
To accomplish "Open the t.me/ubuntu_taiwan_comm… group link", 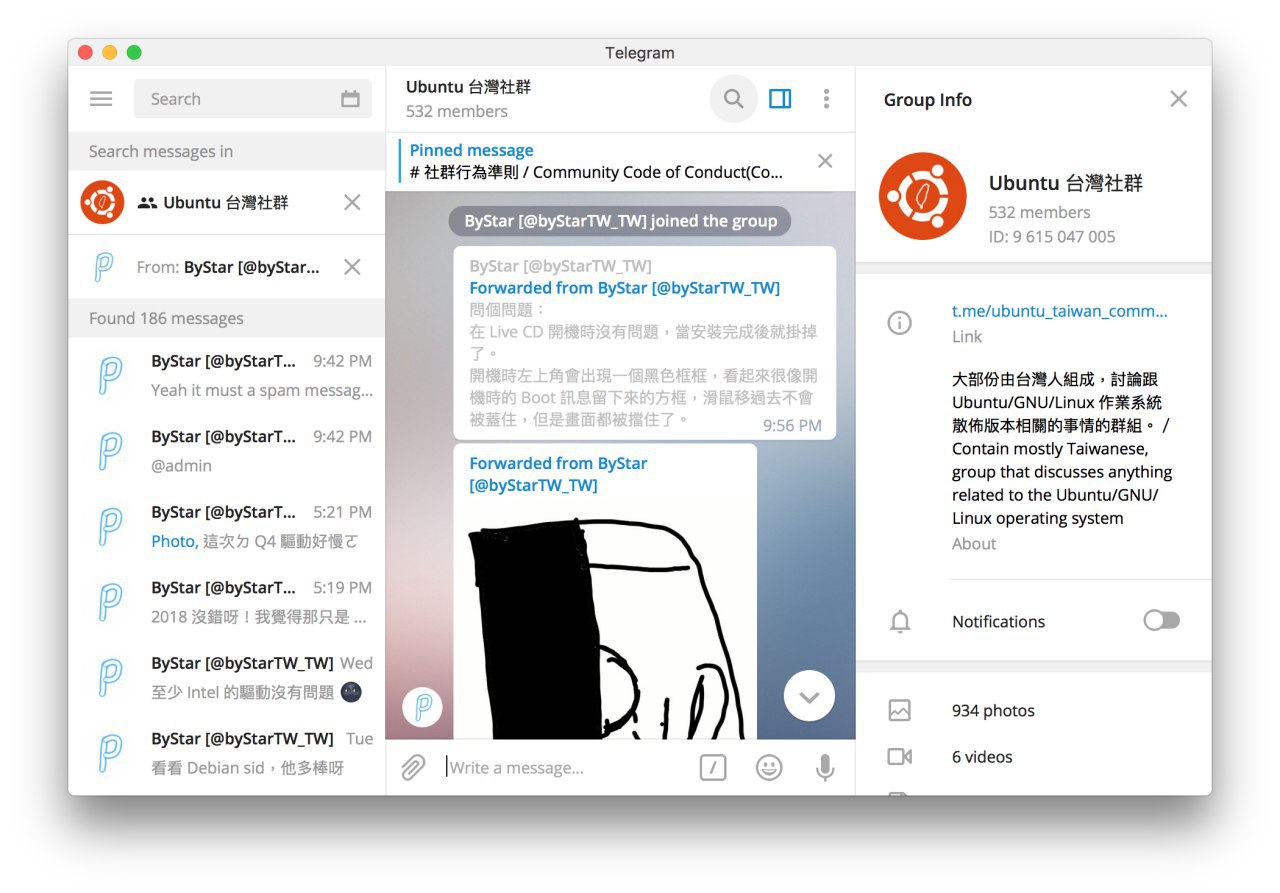I will (x=1059, y=311).
